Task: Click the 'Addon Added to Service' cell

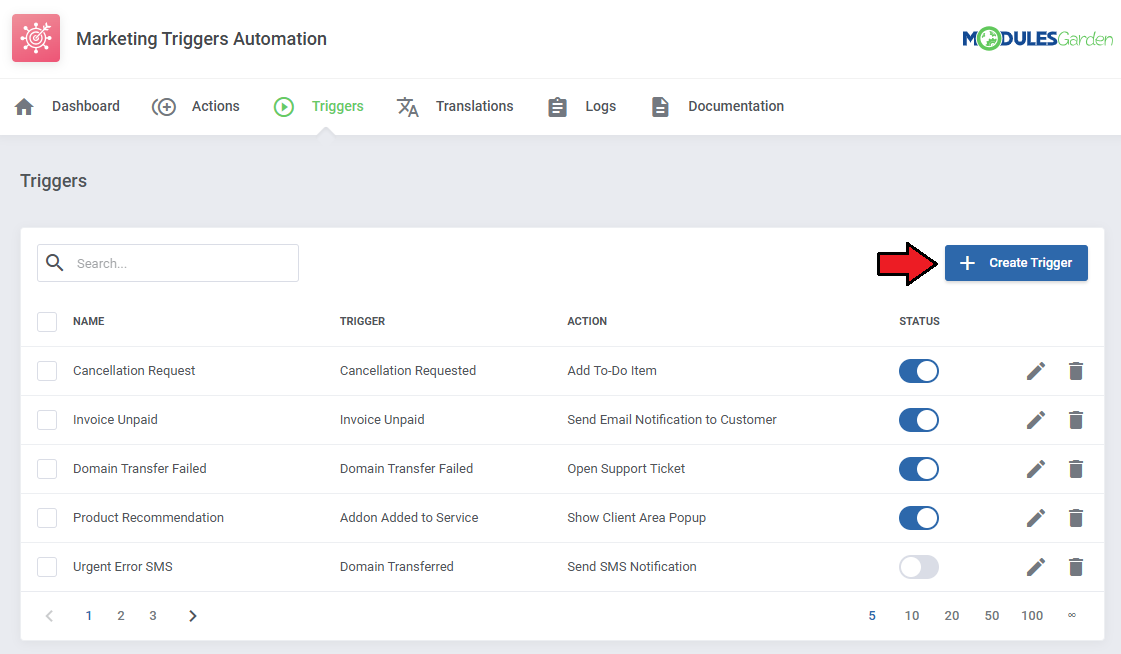Action: [409, 517]
